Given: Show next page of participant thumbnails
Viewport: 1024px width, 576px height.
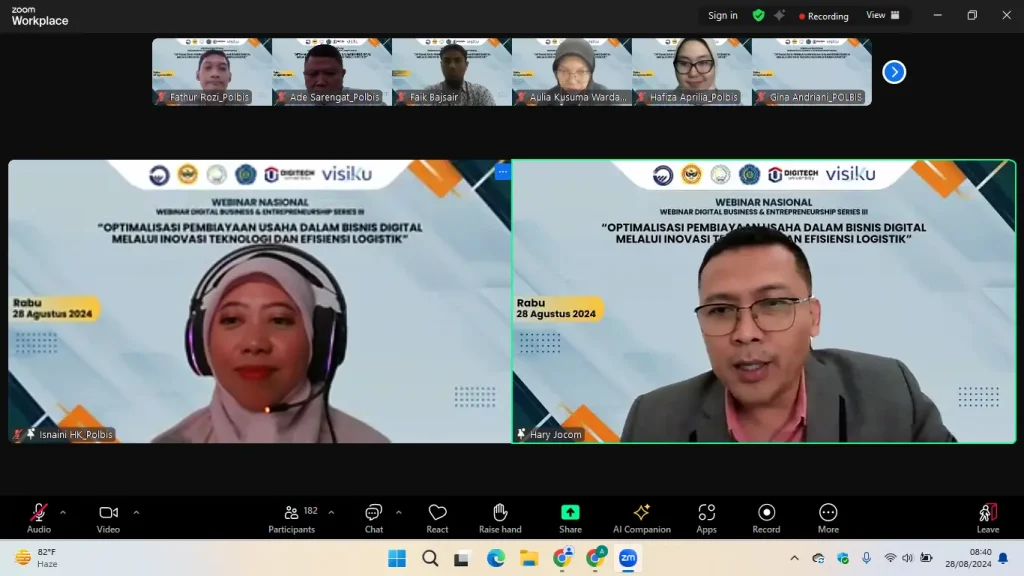Looking at the screenshot, I should pyautogui.click(x=894, y=72).
